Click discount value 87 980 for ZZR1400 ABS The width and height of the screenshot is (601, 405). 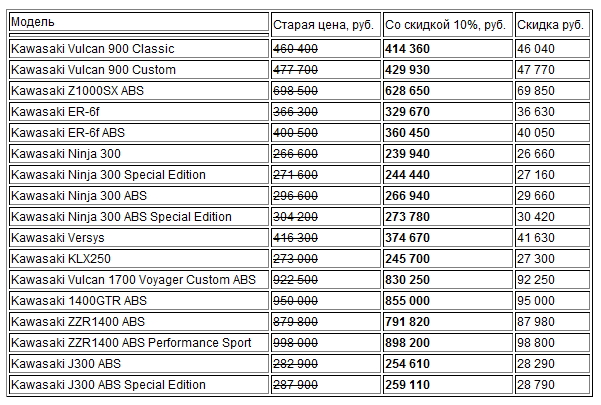coord(537,322)
